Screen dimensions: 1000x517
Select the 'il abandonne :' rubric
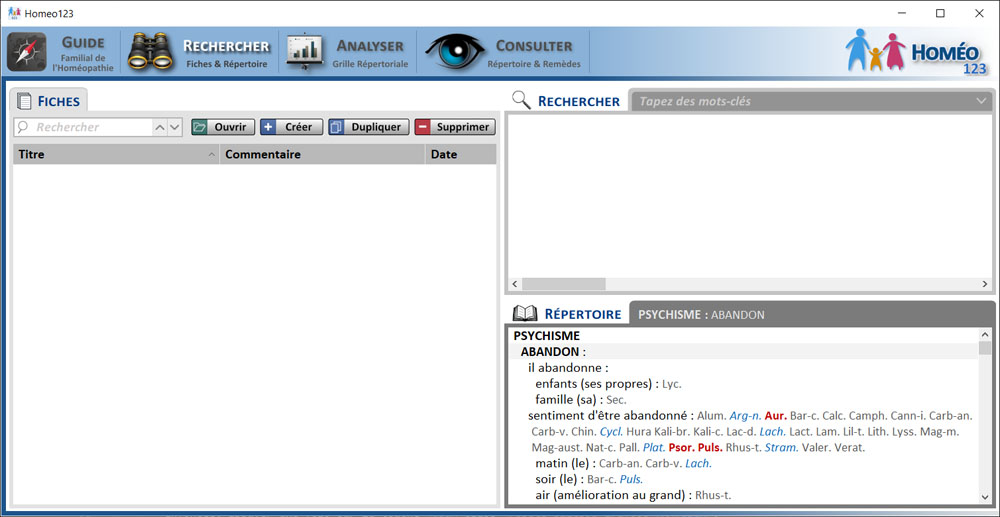tap(568, 368)
